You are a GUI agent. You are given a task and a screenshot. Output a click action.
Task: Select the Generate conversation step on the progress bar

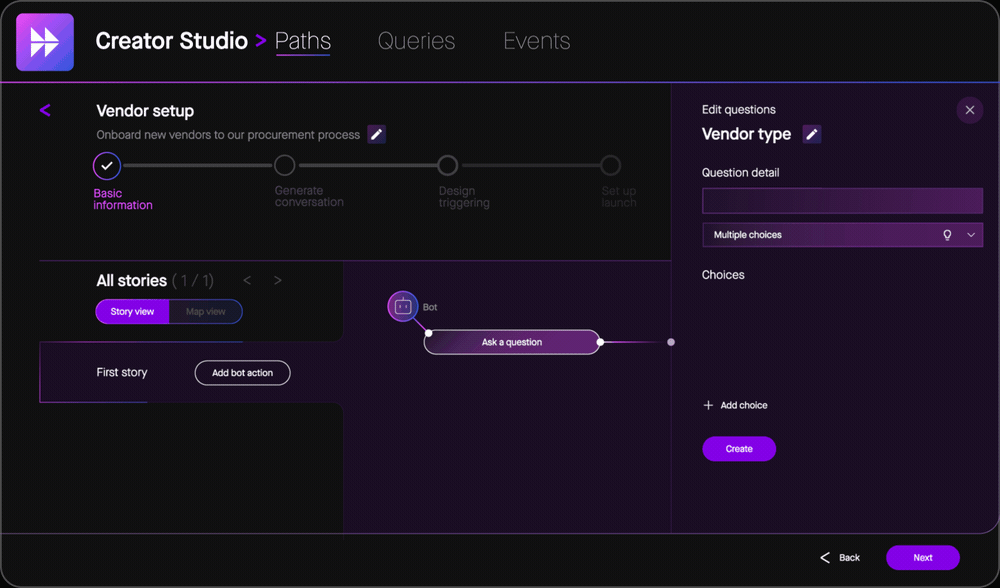[x=284, y=166]
